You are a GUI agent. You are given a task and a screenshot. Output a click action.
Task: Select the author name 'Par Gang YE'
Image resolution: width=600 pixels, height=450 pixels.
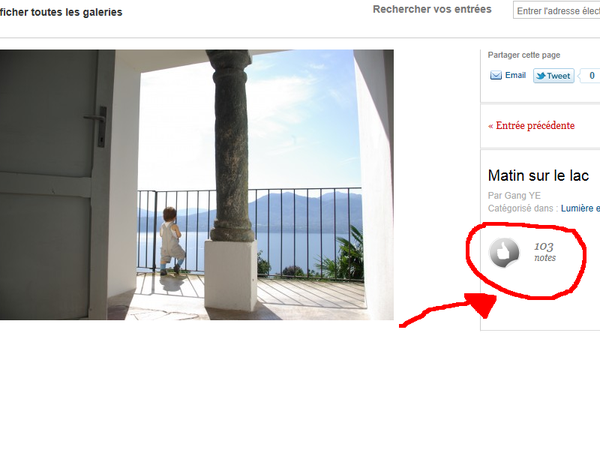pos(514,196)
